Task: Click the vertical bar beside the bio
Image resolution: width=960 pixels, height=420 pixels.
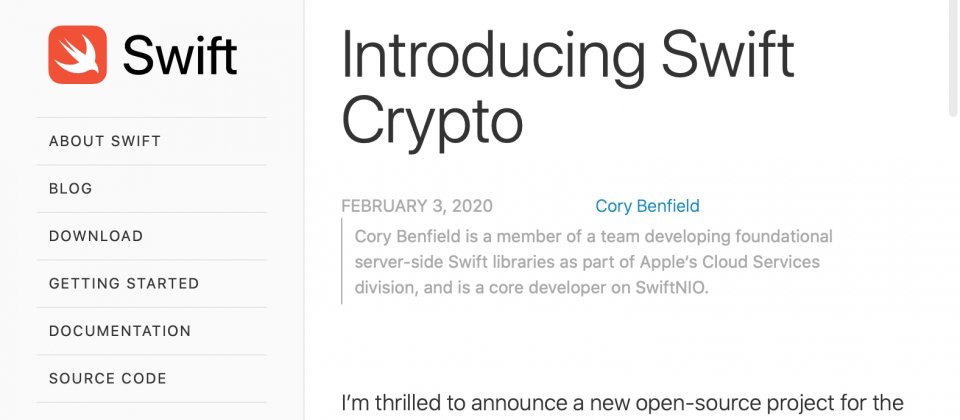Action: pos(342,261)
